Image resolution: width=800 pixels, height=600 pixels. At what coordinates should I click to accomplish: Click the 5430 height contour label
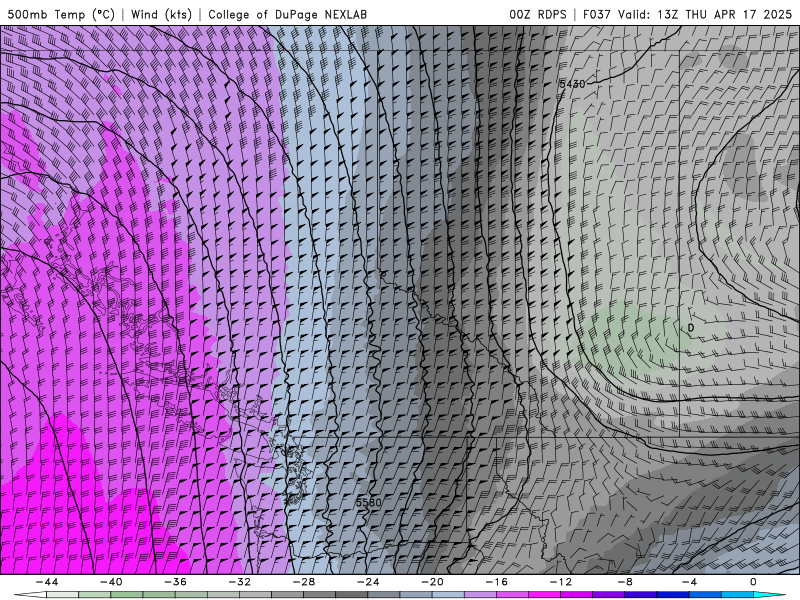[x=572, y=84]
